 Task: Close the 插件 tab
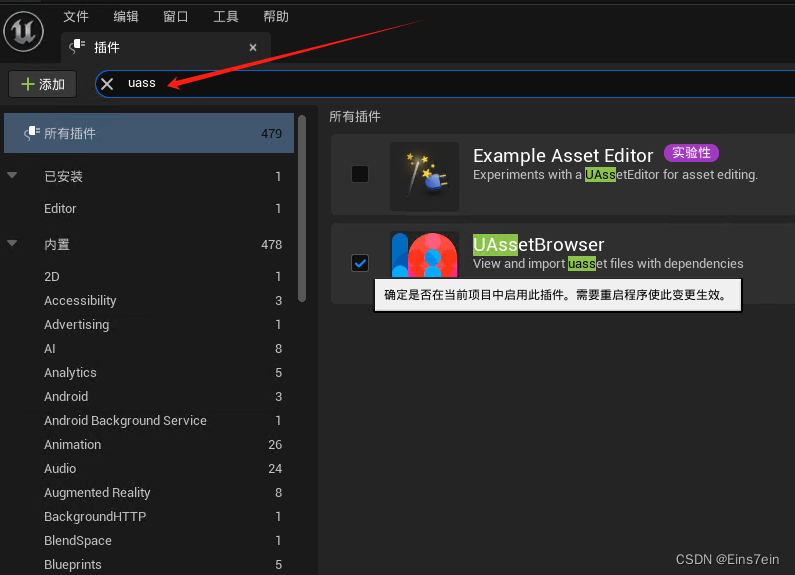253,48
